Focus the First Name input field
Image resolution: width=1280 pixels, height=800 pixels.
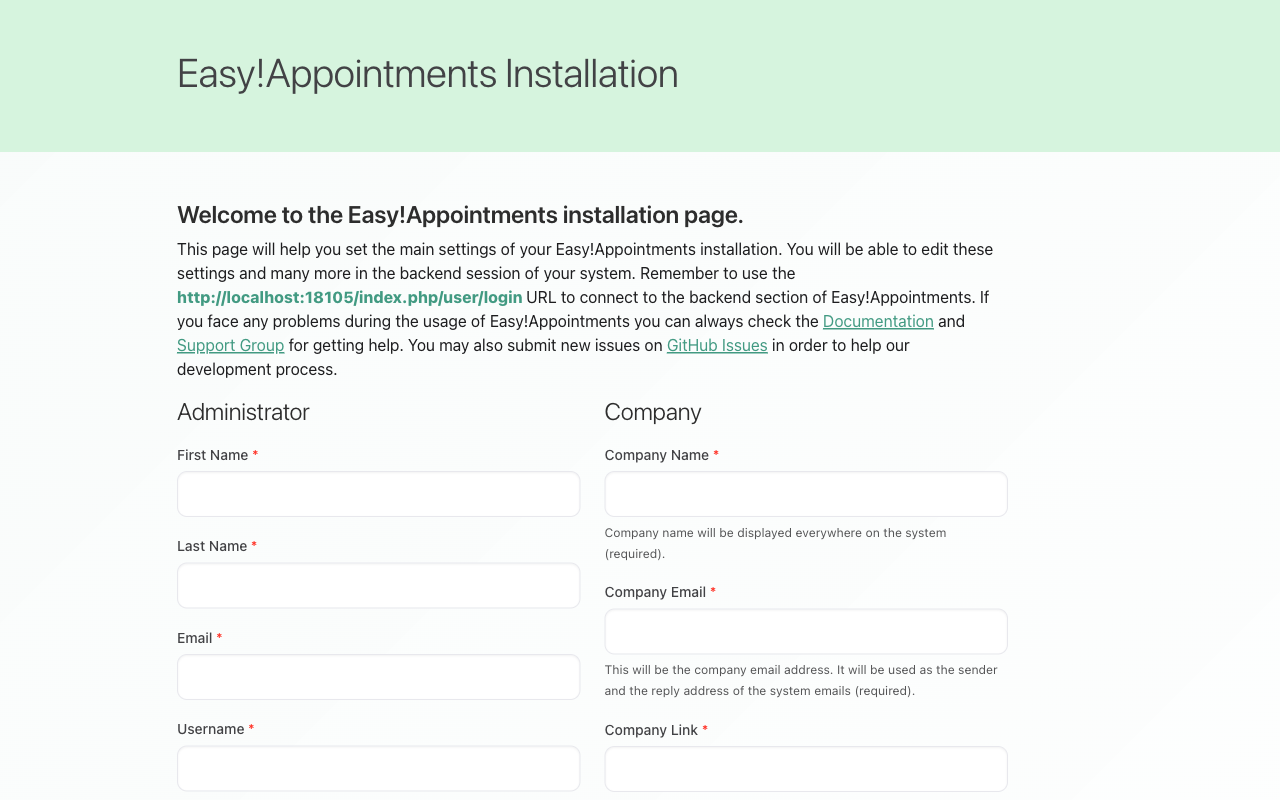(x=378, y=494)
